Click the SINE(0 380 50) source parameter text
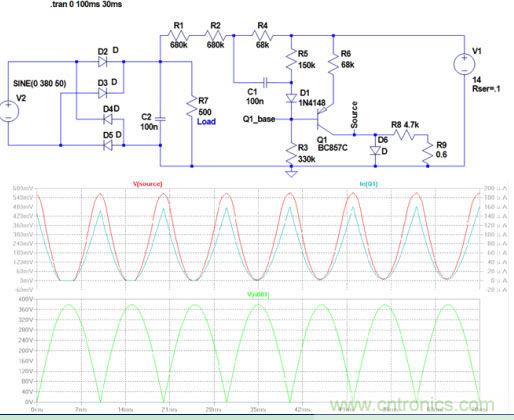The image size is (514, 420). (x=40, y=83)
